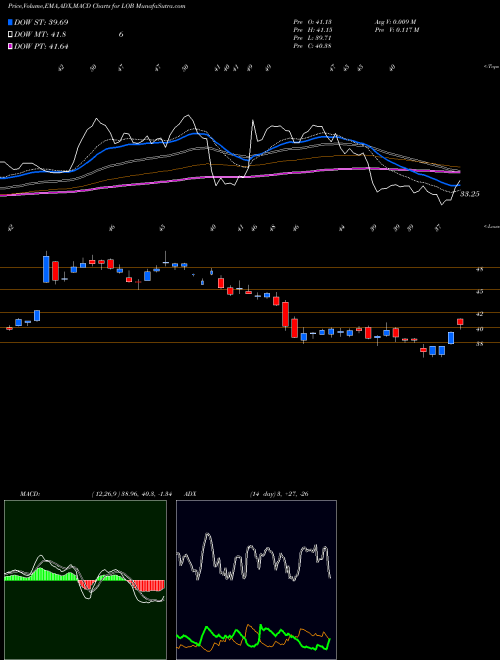Click the 'Pre L: 39.71' low value
The image size is (500, 660).
[313, 38]
